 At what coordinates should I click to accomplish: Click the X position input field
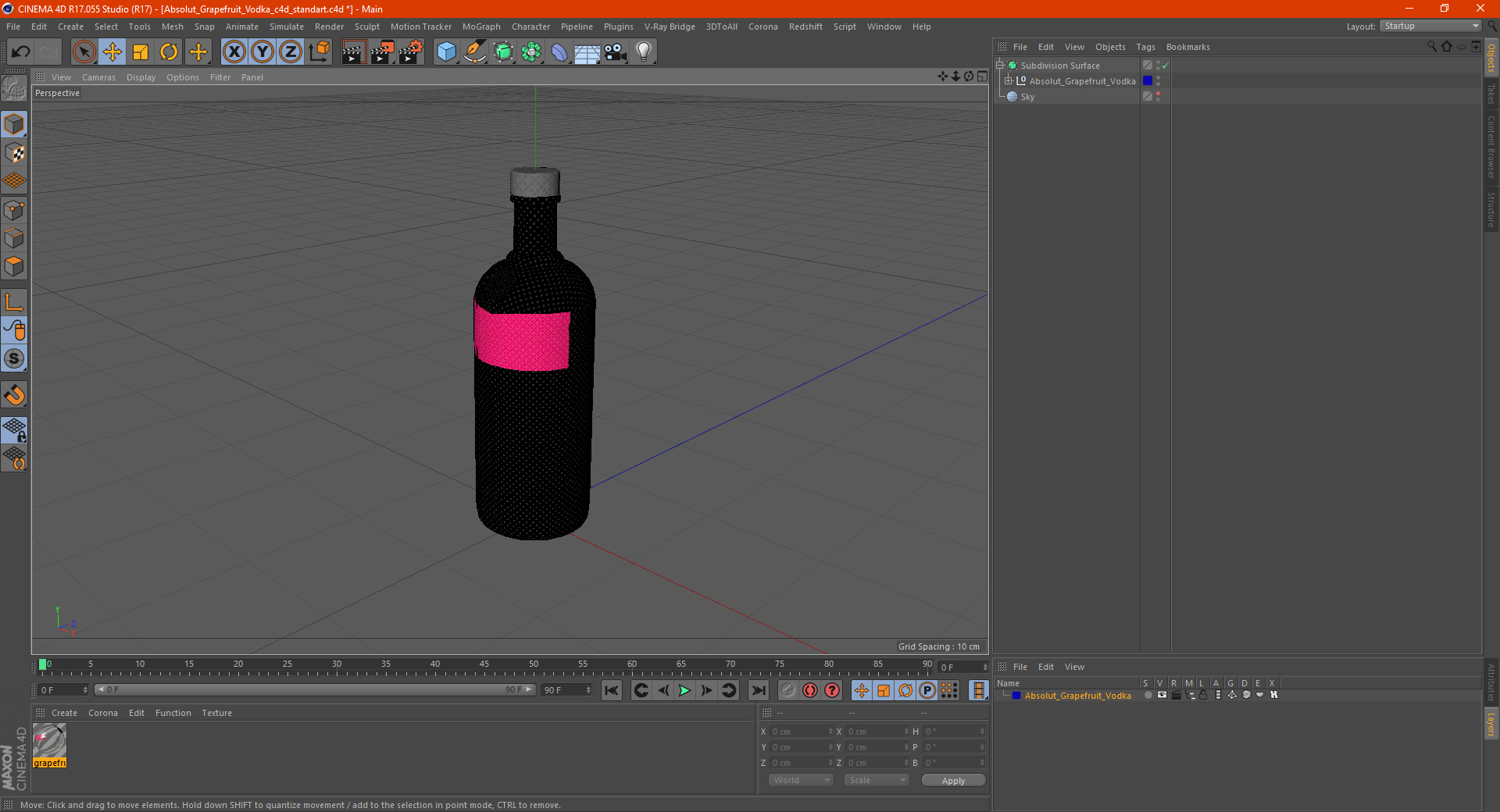tap(802, 732)
